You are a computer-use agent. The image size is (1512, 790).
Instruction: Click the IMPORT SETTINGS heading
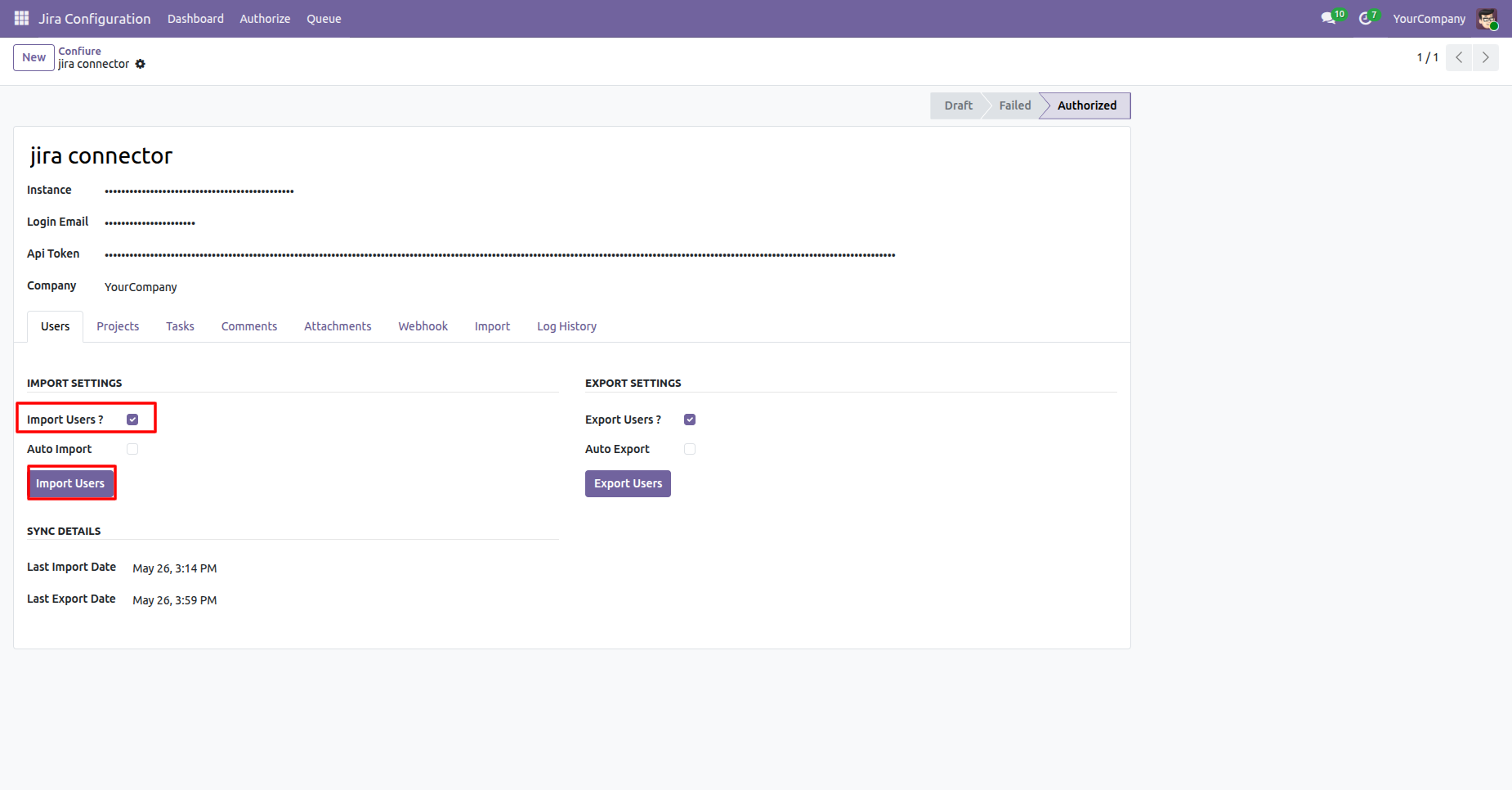coord(74,383)
